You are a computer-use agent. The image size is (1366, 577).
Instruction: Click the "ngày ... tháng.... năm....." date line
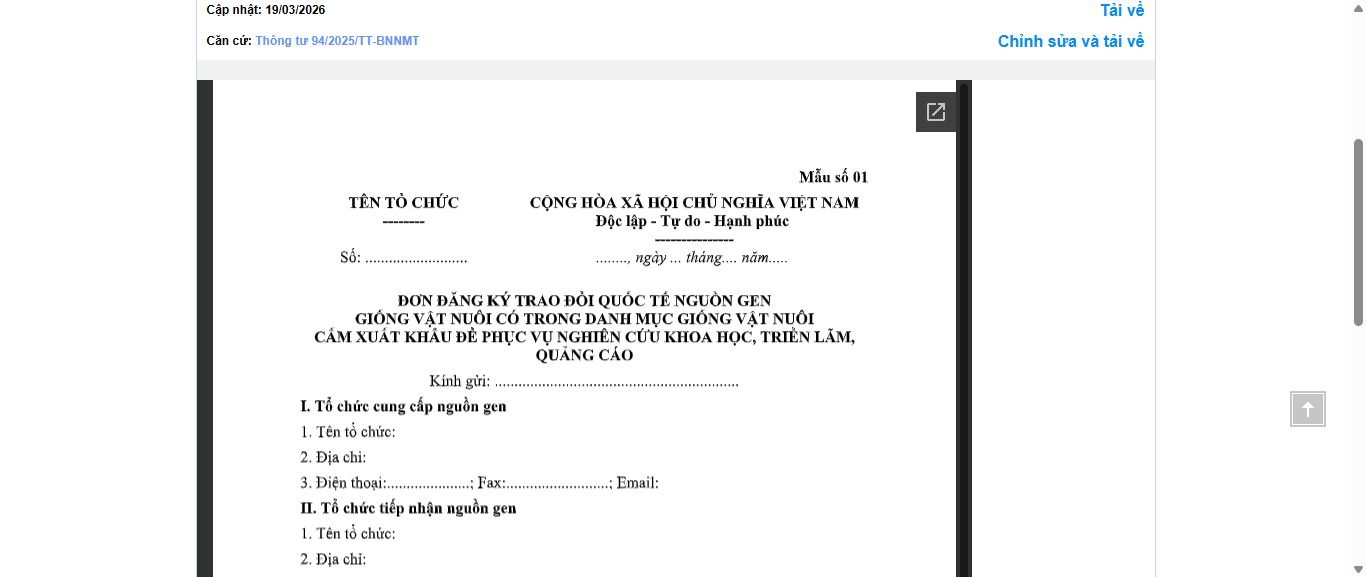click(692, 257)
